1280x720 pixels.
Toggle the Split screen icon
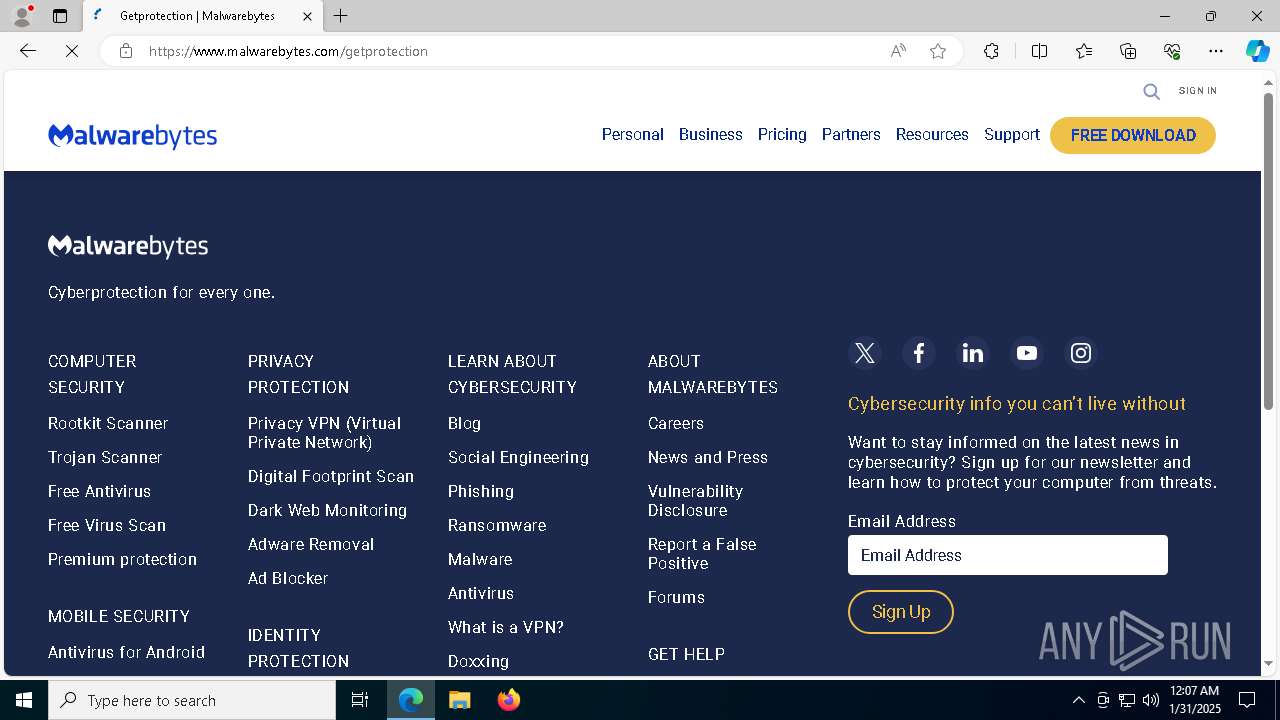click(x=1039, y=51)
